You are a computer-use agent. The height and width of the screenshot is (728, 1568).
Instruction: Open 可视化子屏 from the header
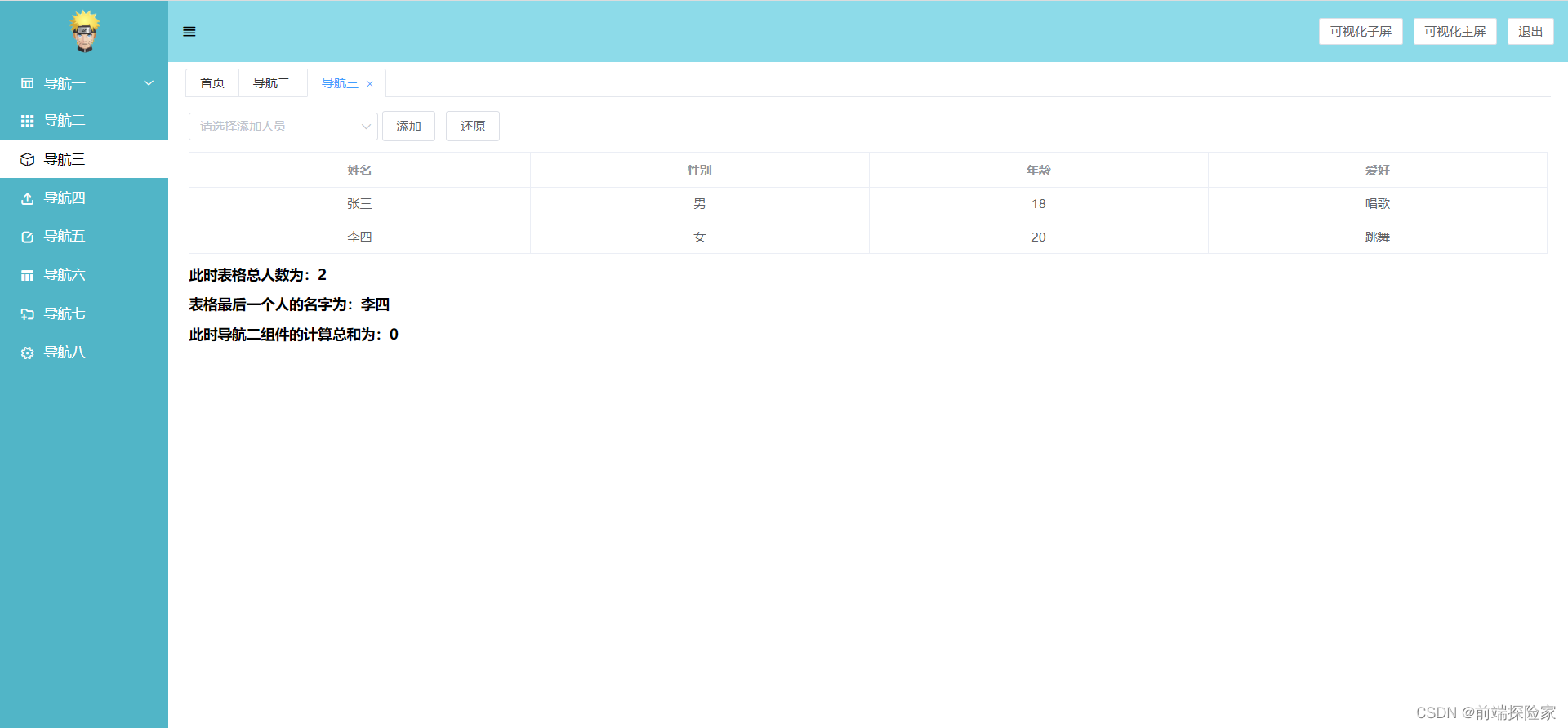coord(1361,32)
